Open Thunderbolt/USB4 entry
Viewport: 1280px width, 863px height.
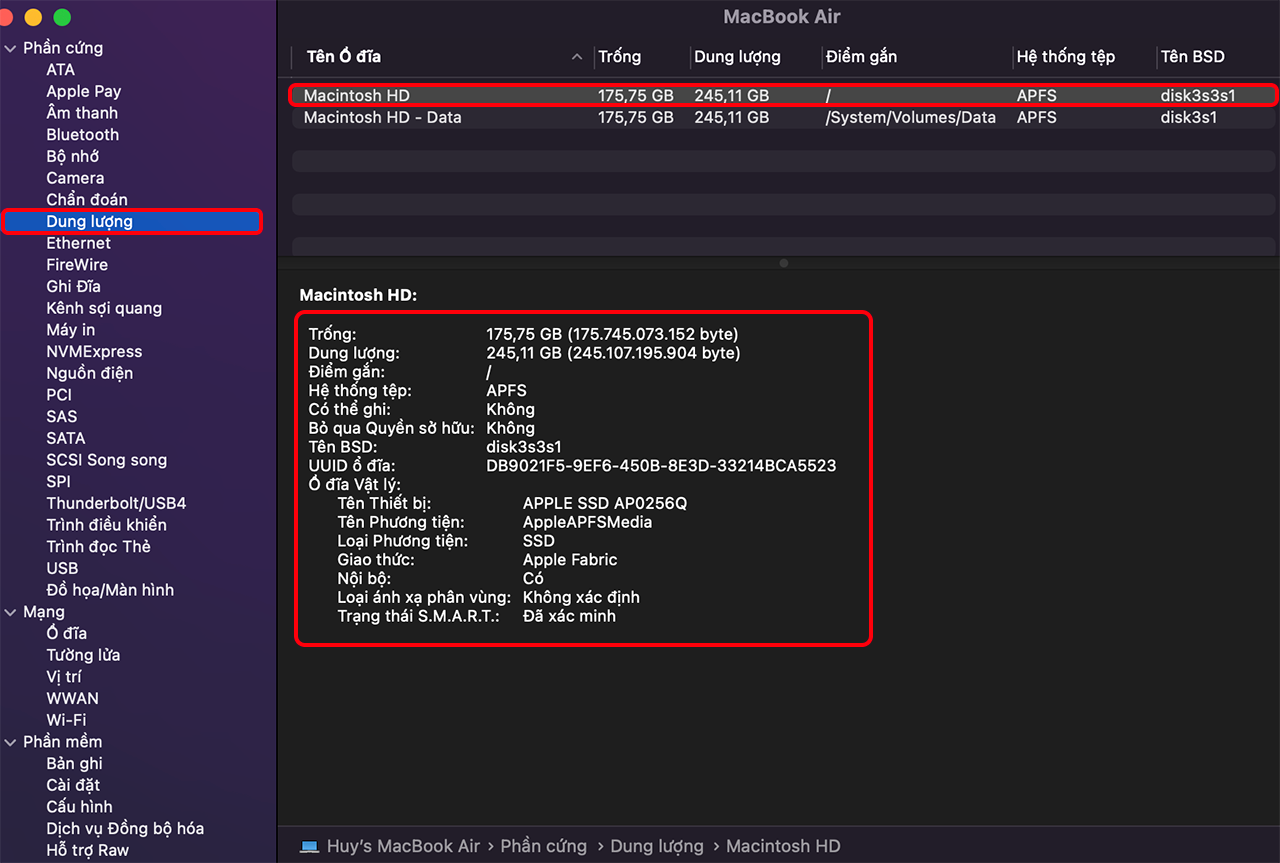coord(116,503)
